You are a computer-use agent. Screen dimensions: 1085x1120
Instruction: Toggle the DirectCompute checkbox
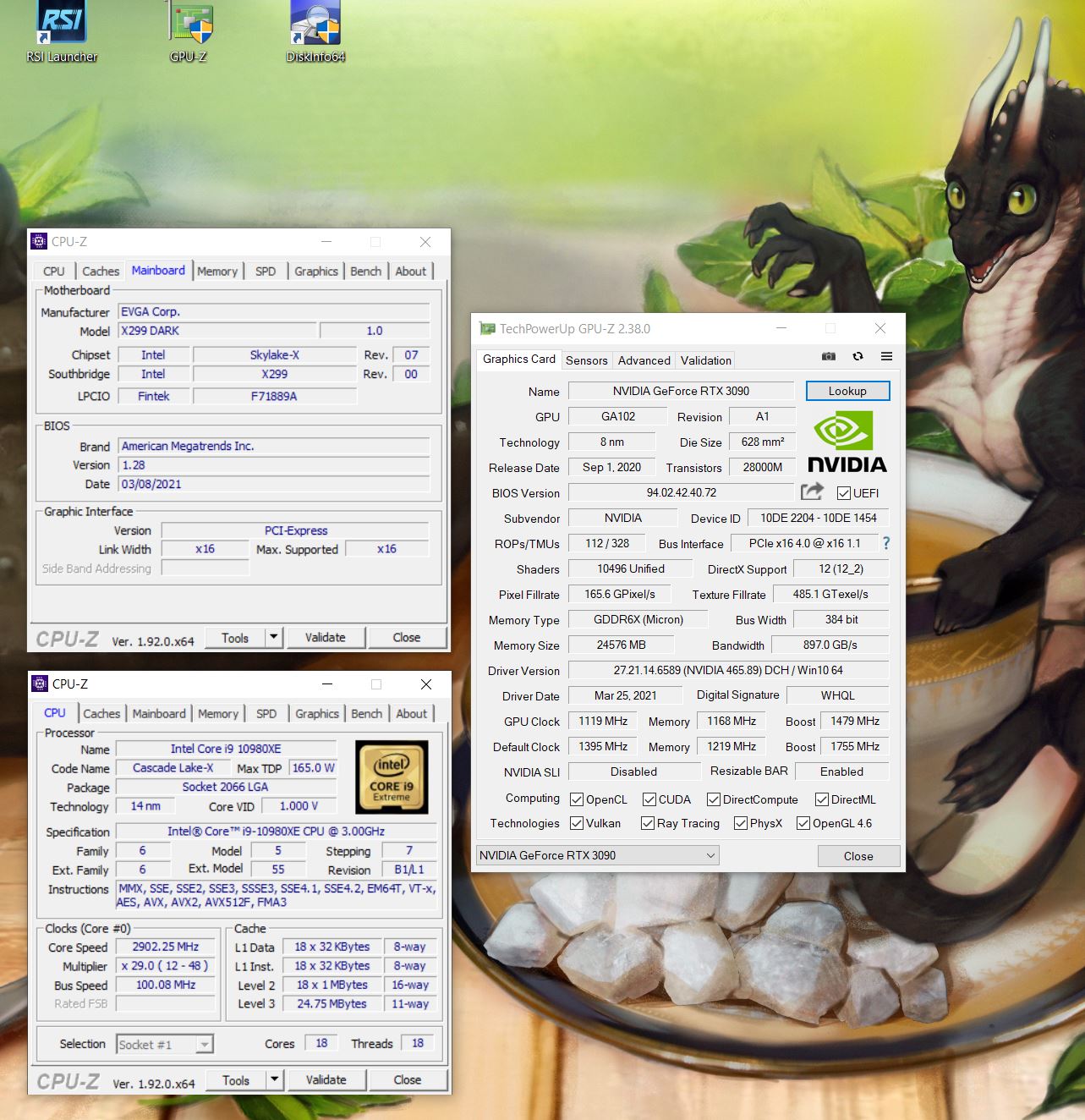click(x=714, y=799)
